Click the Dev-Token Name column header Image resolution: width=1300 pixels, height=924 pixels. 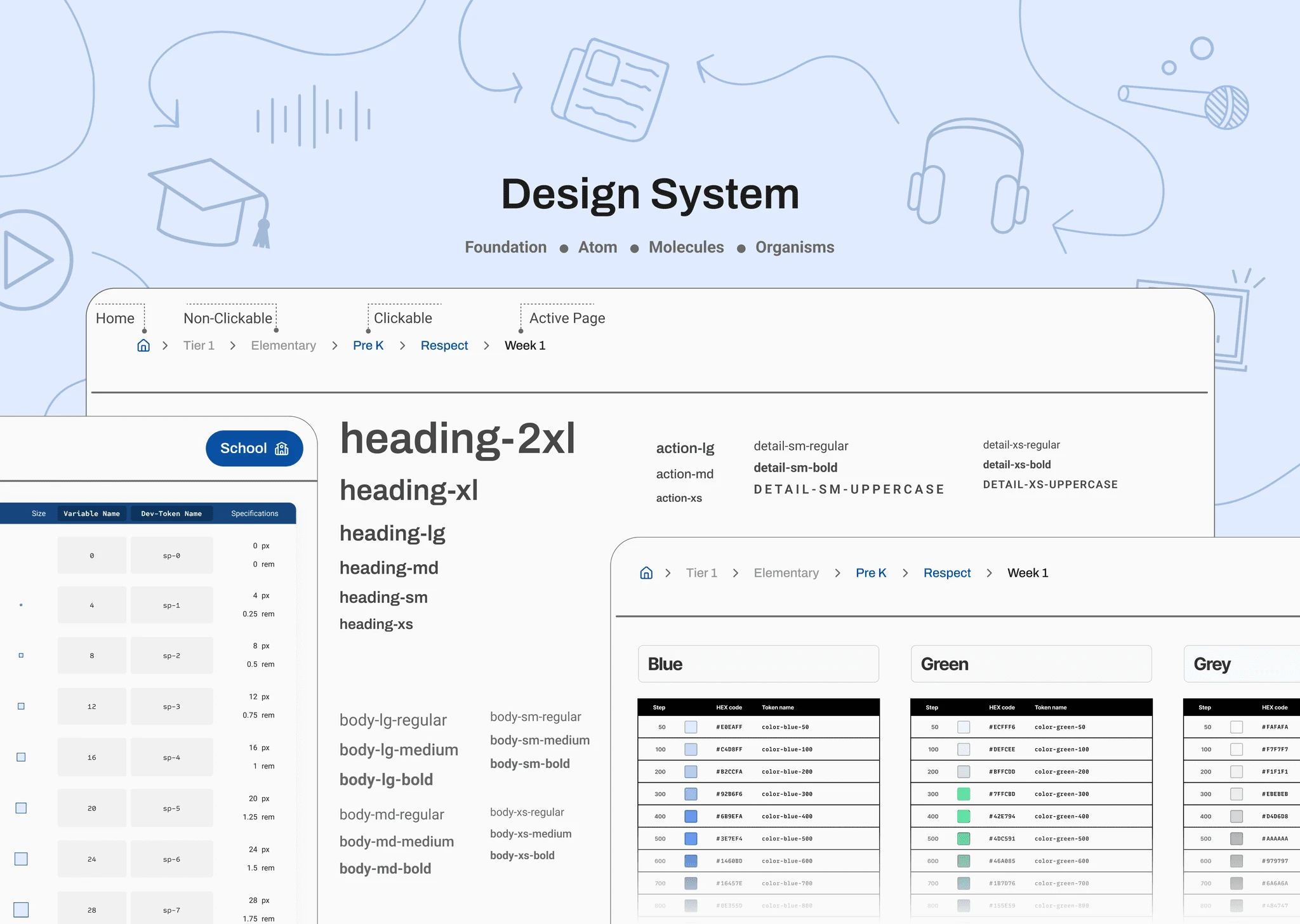click(171, 513)
